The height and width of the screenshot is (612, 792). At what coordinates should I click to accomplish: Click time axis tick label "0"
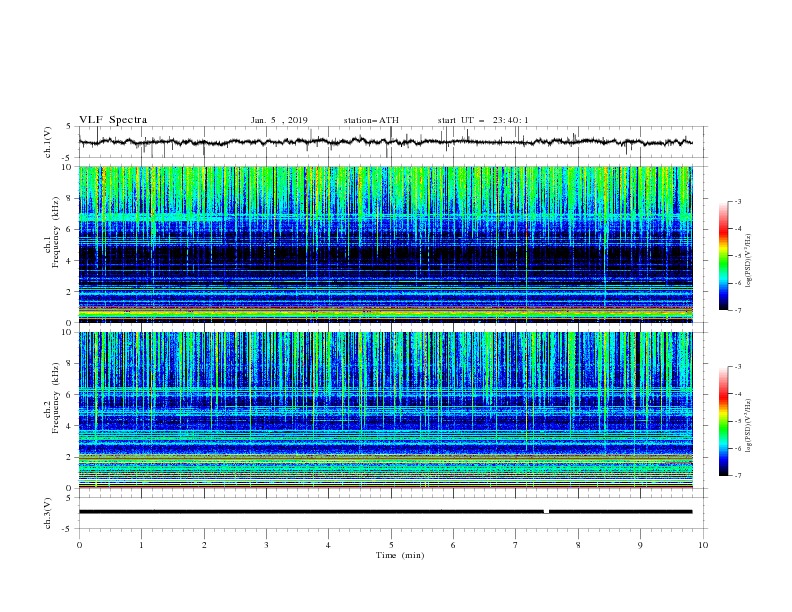click(x=79, y=545)
